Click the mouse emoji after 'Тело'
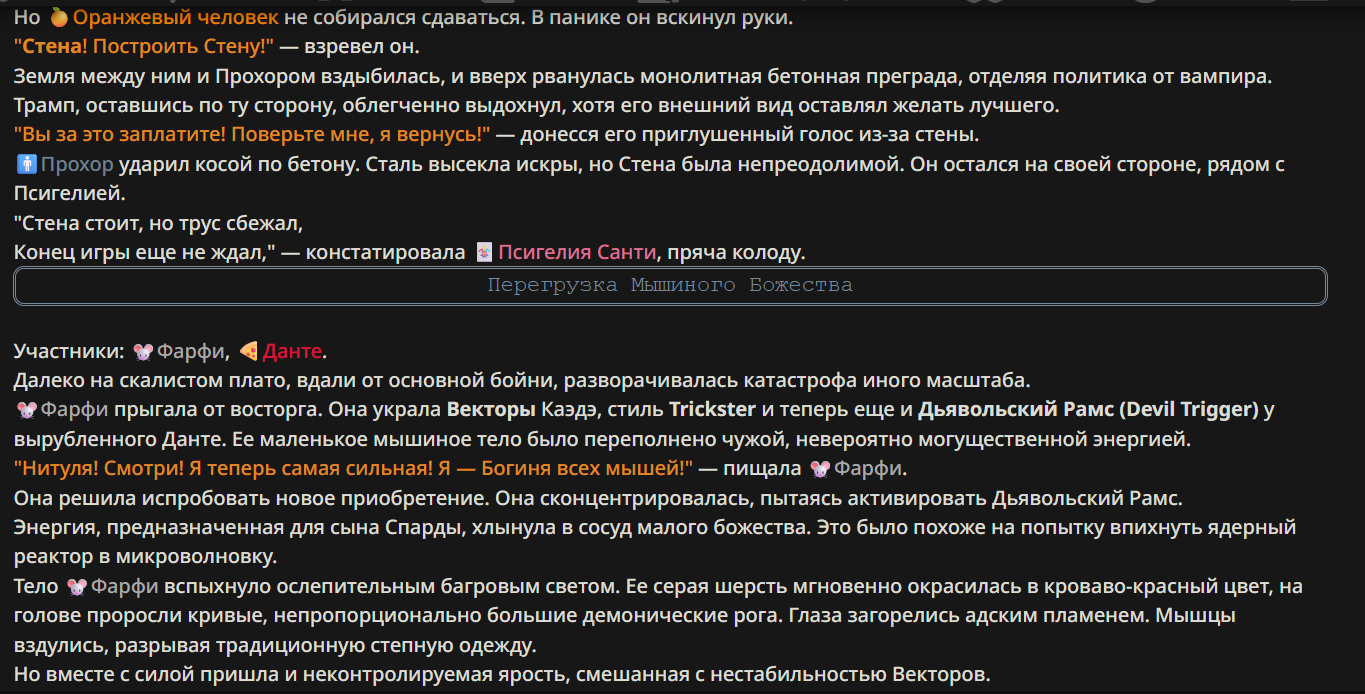 (x=76, y=586)
